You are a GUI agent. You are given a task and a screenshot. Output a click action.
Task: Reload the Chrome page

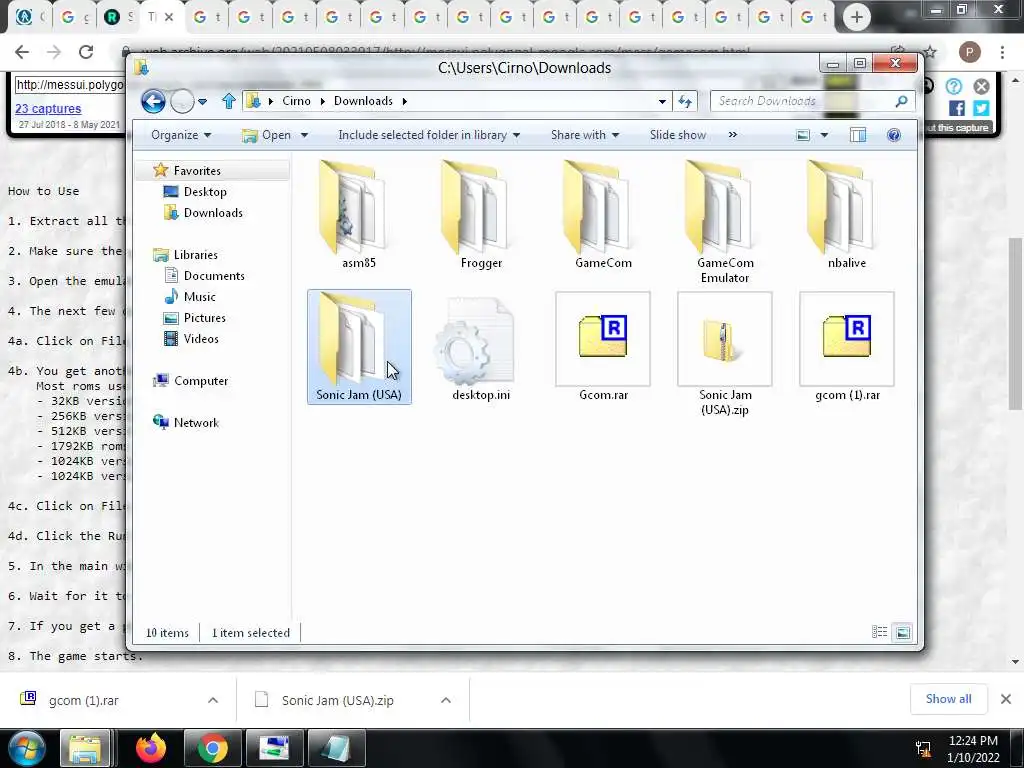coord(86,52)
